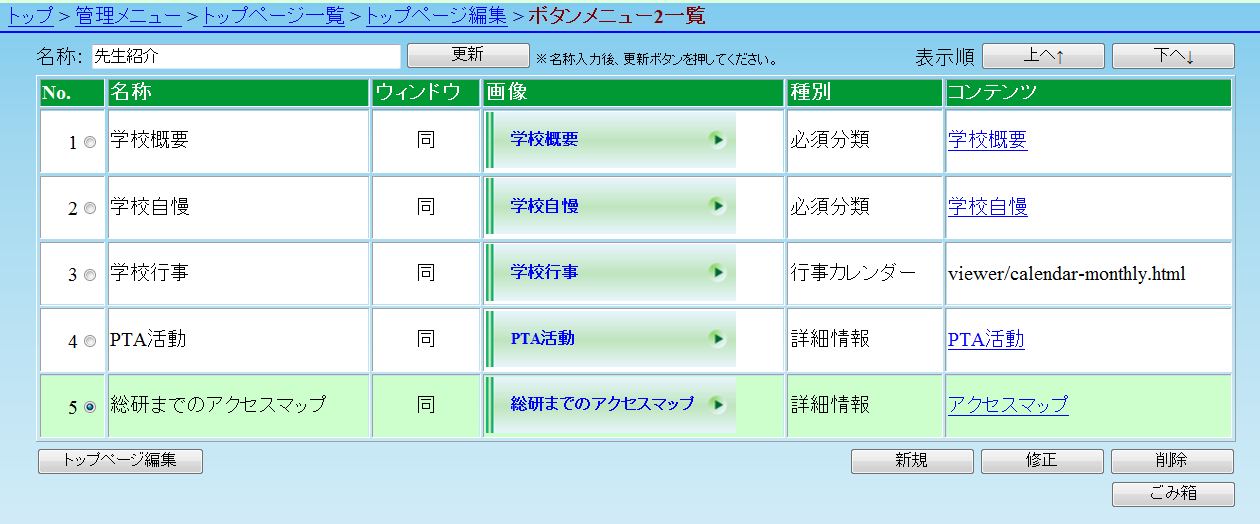The width and height of the screenshot is (1260, 524).
Task: Click the 新規 button
Action: (x=912, y=461)
